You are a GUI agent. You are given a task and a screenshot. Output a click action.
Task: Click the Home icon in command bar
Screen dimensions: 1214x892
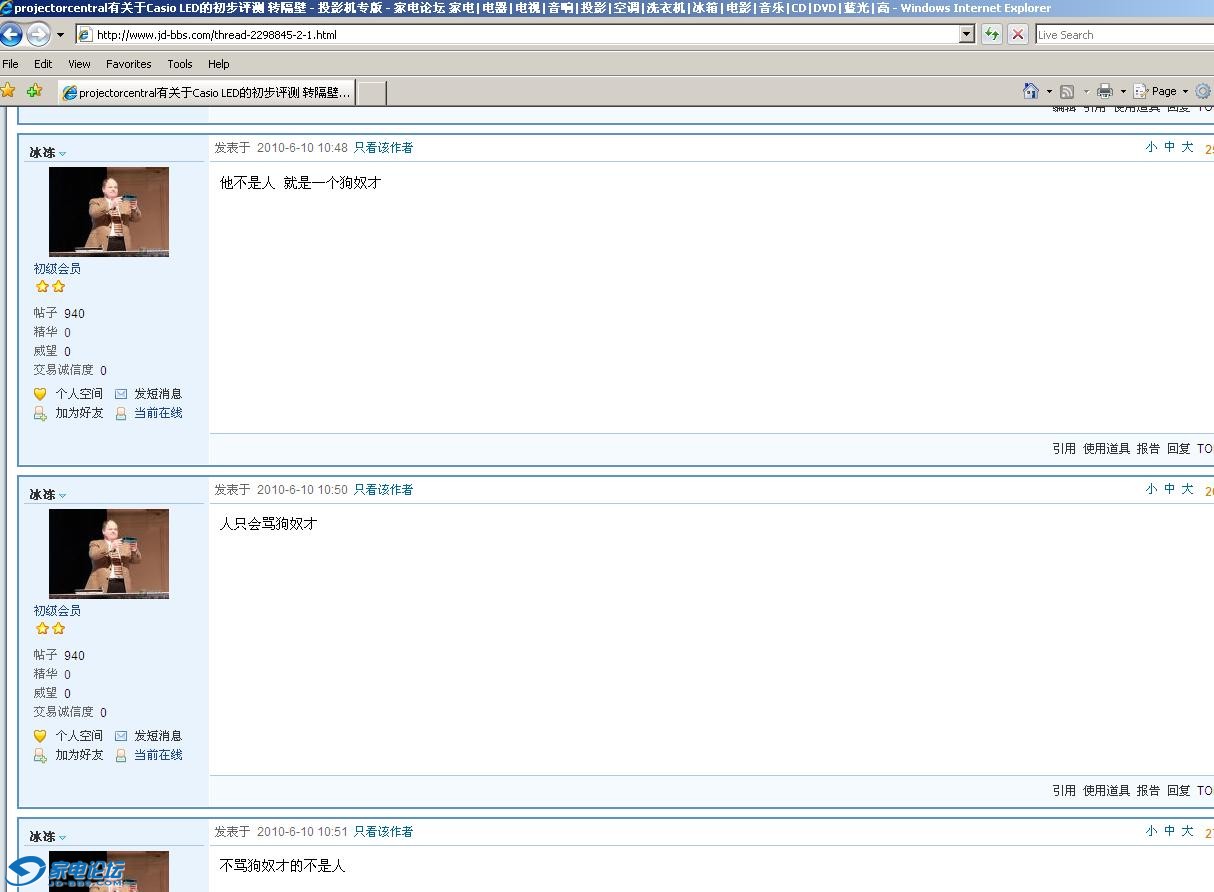[x=1031, y=91]
